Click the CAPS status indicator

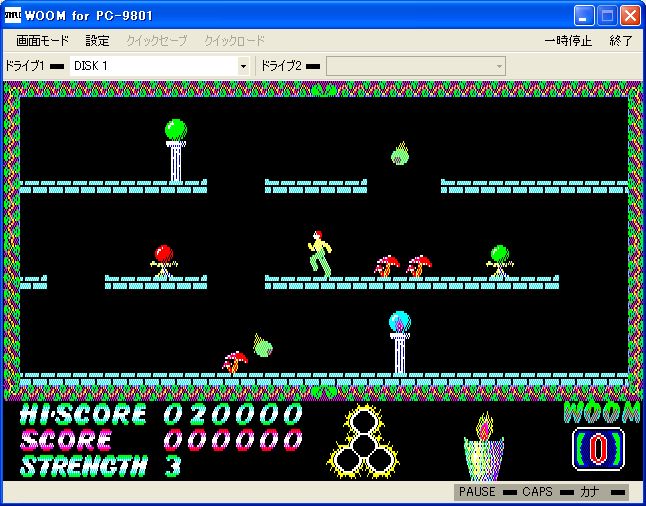pos(547,492)
